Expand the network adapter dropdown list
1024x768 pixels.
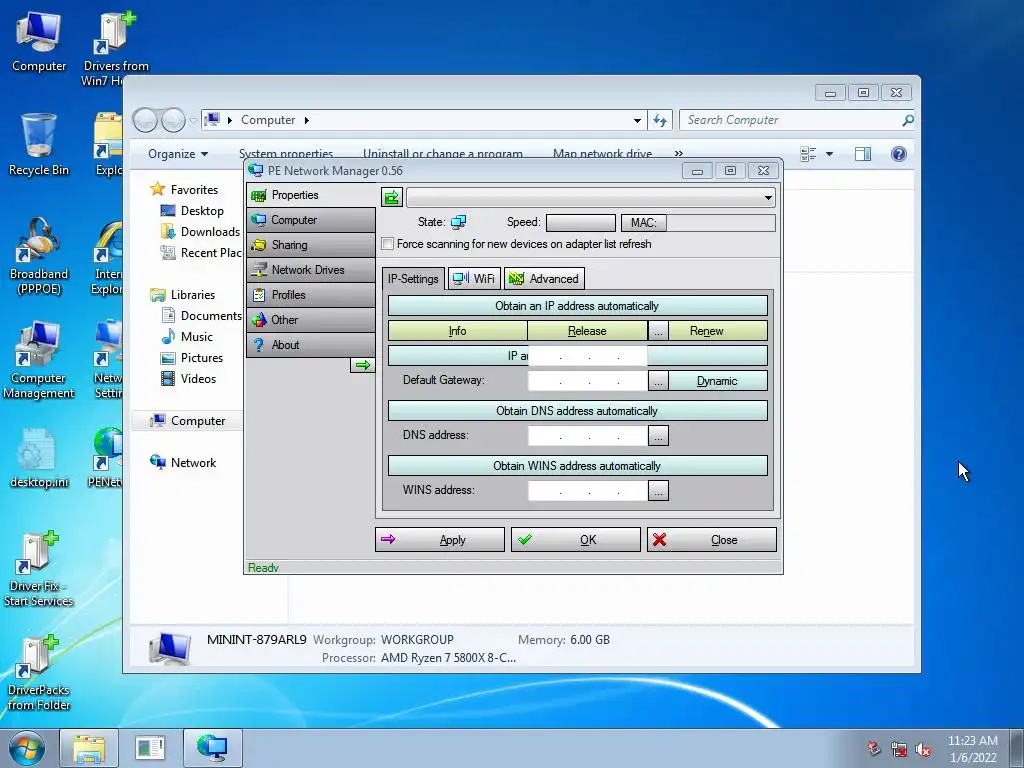768,197
